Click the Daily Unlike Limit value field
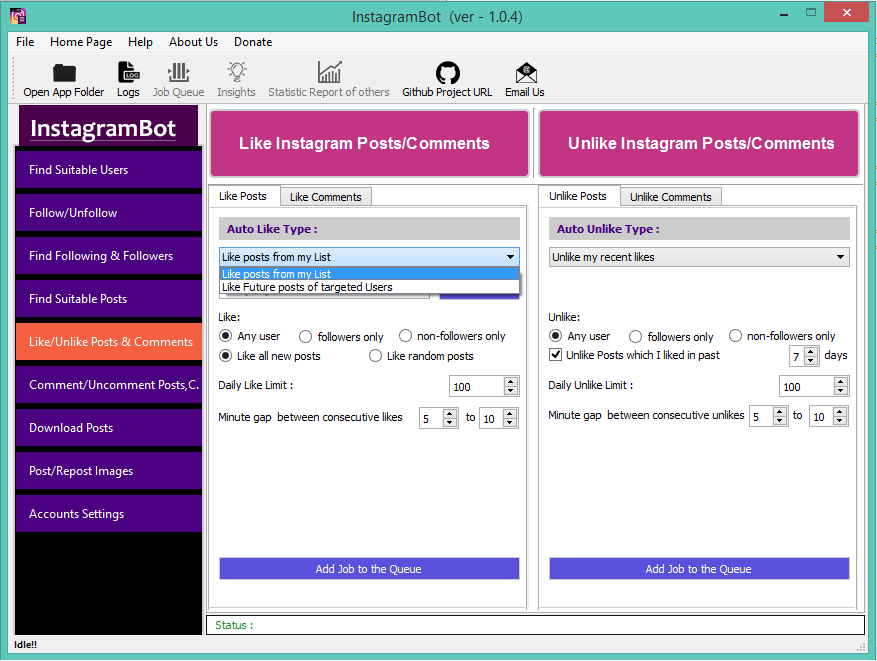The height and width of the screenshot is (661, 877). (x=806, y=386)
